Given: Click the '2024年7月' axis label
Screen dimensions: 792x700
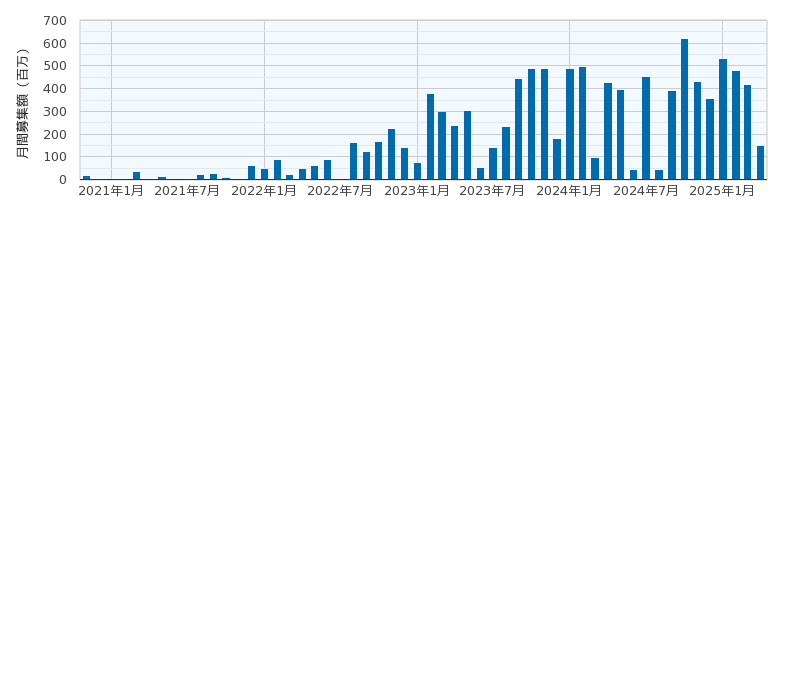Looking at the screenshot, I should [646, 191].
